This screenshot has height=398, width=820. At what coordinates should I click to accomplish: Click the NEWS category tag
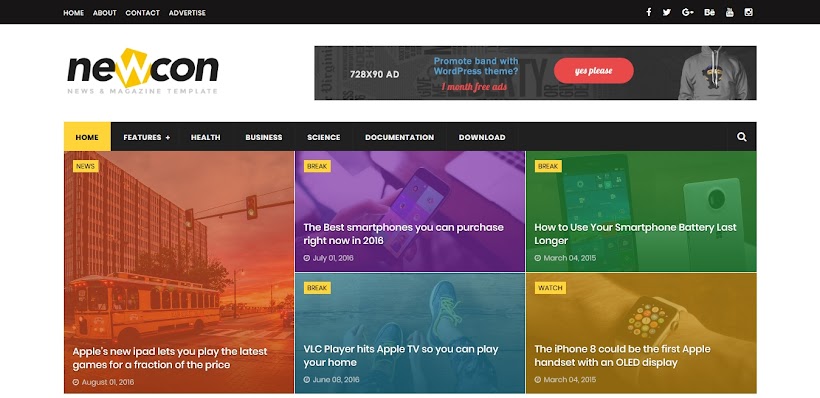coord(85,166)
